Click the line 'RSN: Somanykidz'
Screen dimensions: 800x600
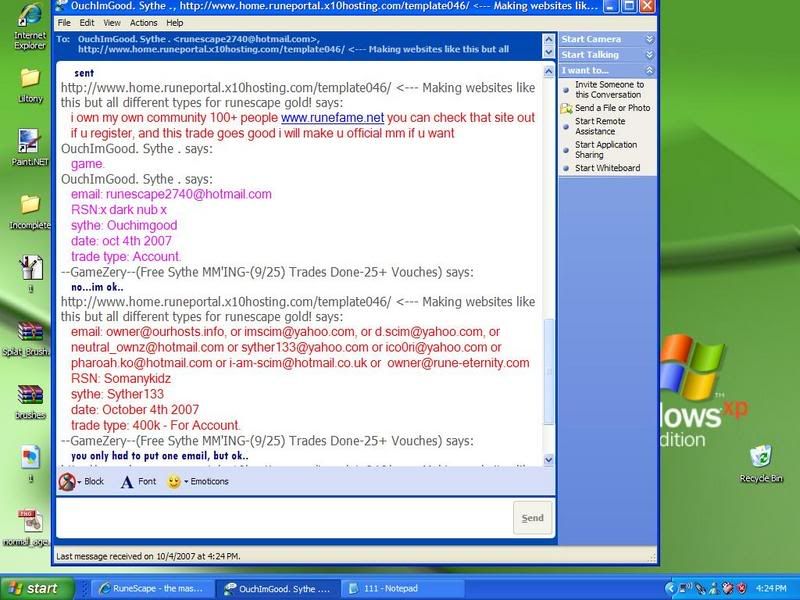(121, 379)
